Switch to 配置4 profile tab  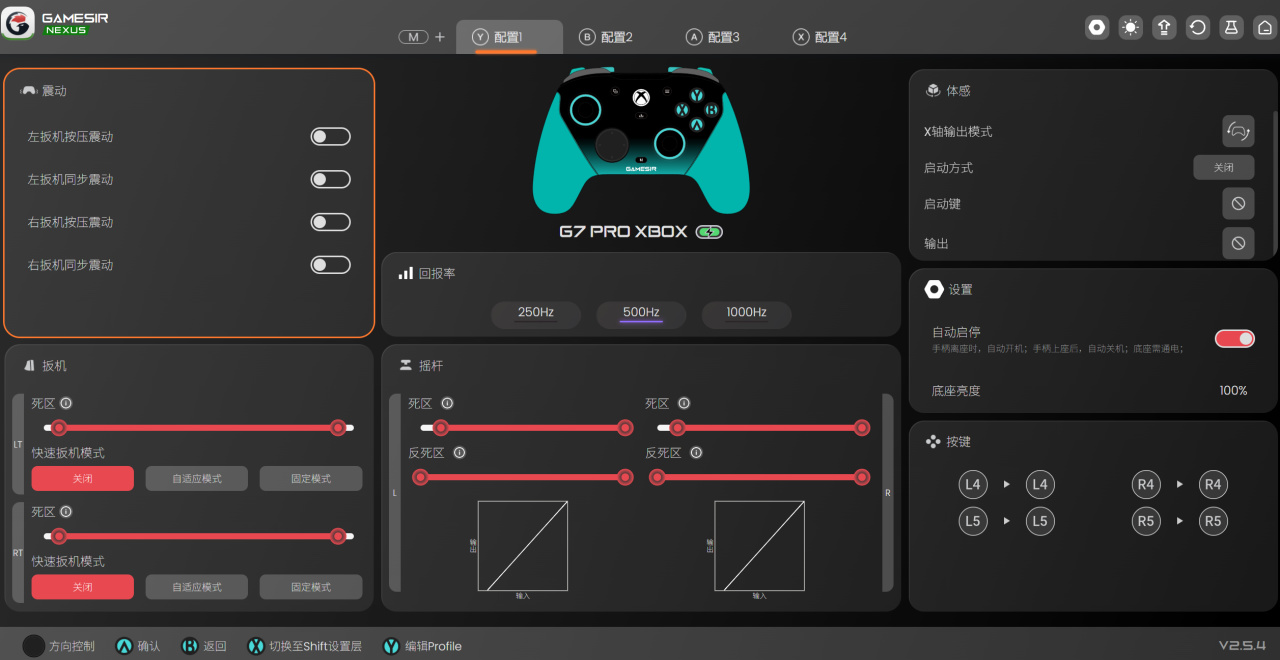(820, 37)
